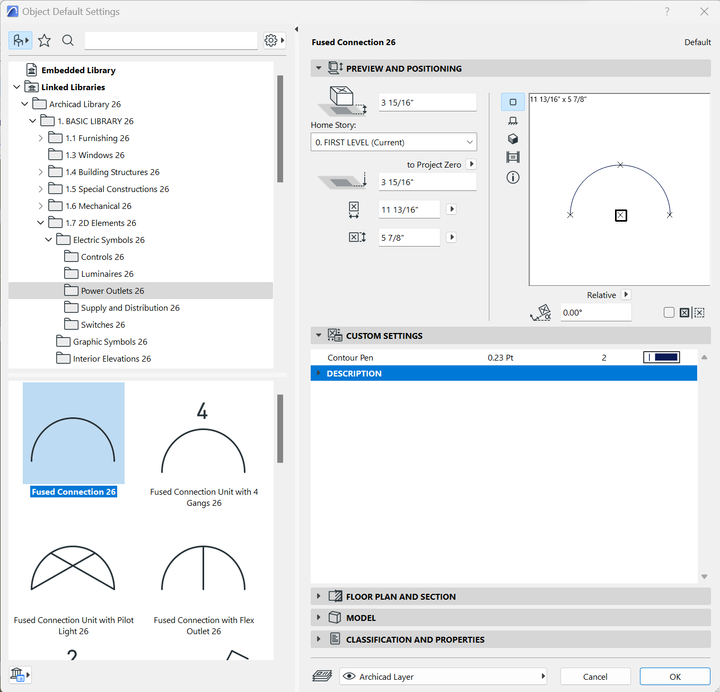Expand the Model panel
Viewport: 720px width, 692px height.
click(319, 618)
